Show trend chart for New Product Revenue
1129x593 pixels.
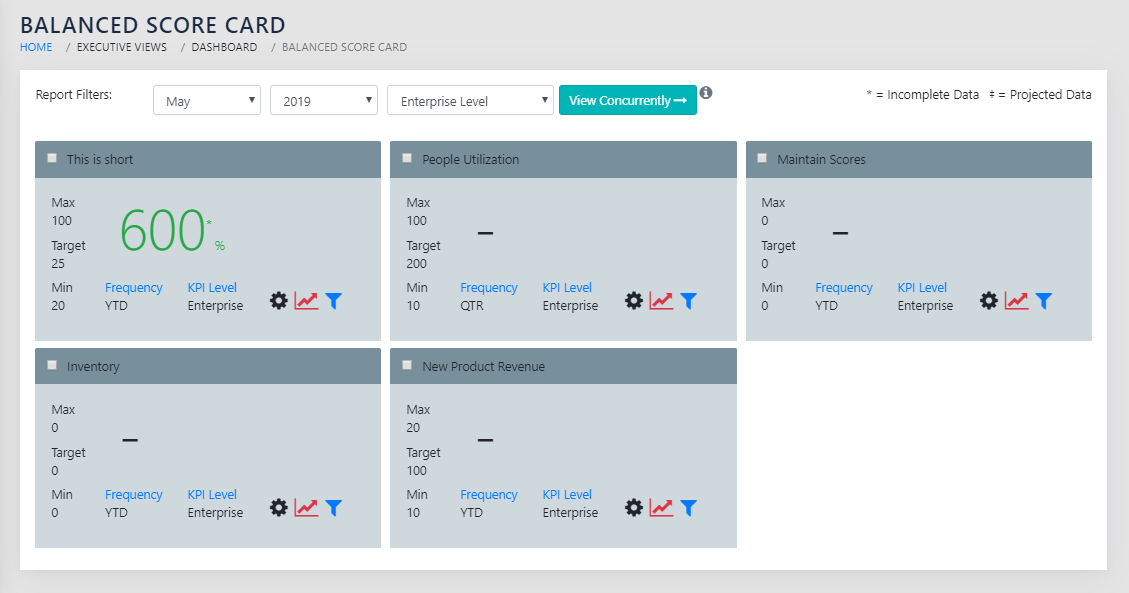coord(661,508)
